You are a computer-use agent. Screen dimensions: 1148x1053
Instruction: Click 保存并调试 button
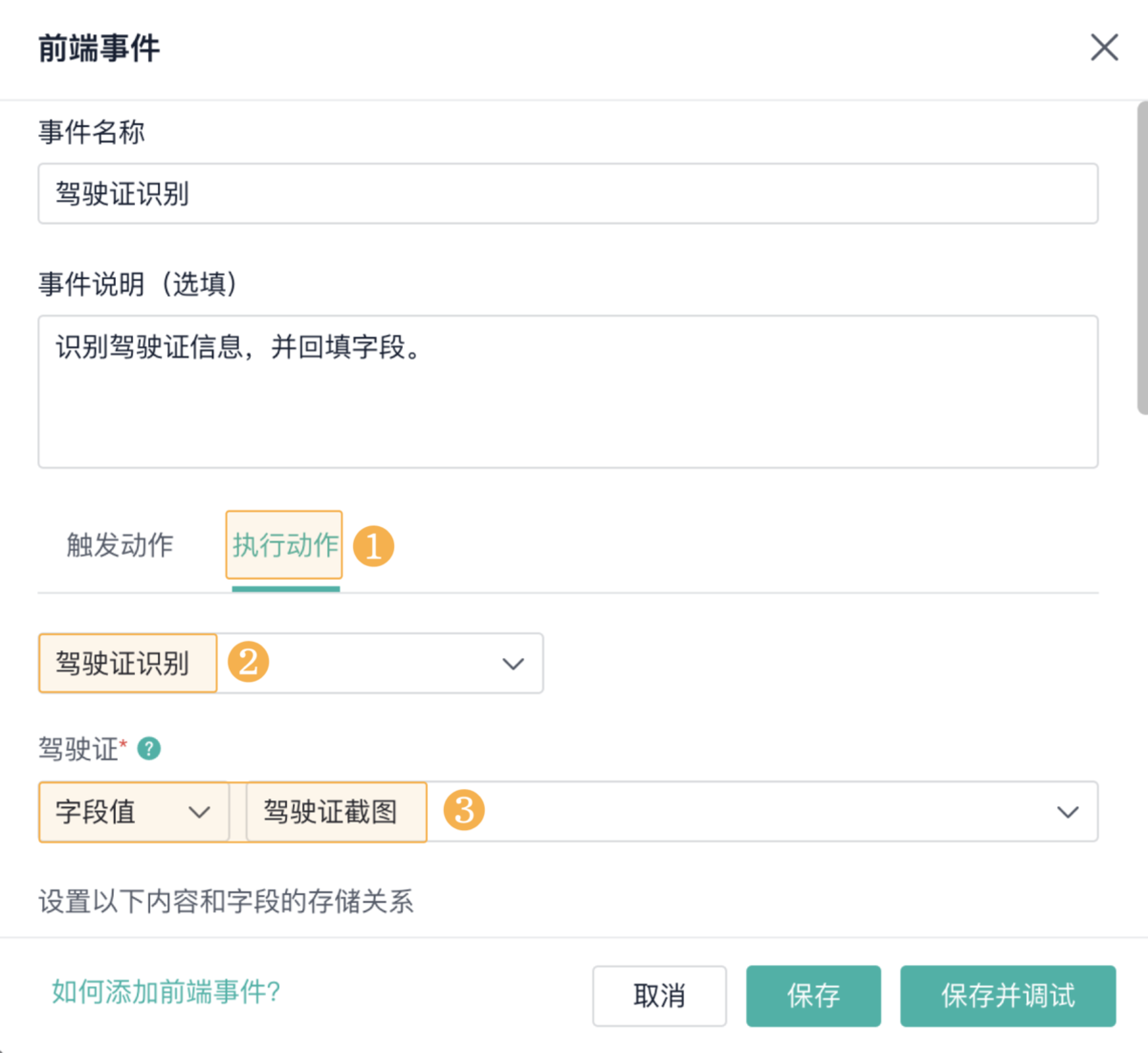tap(1007, 996)
